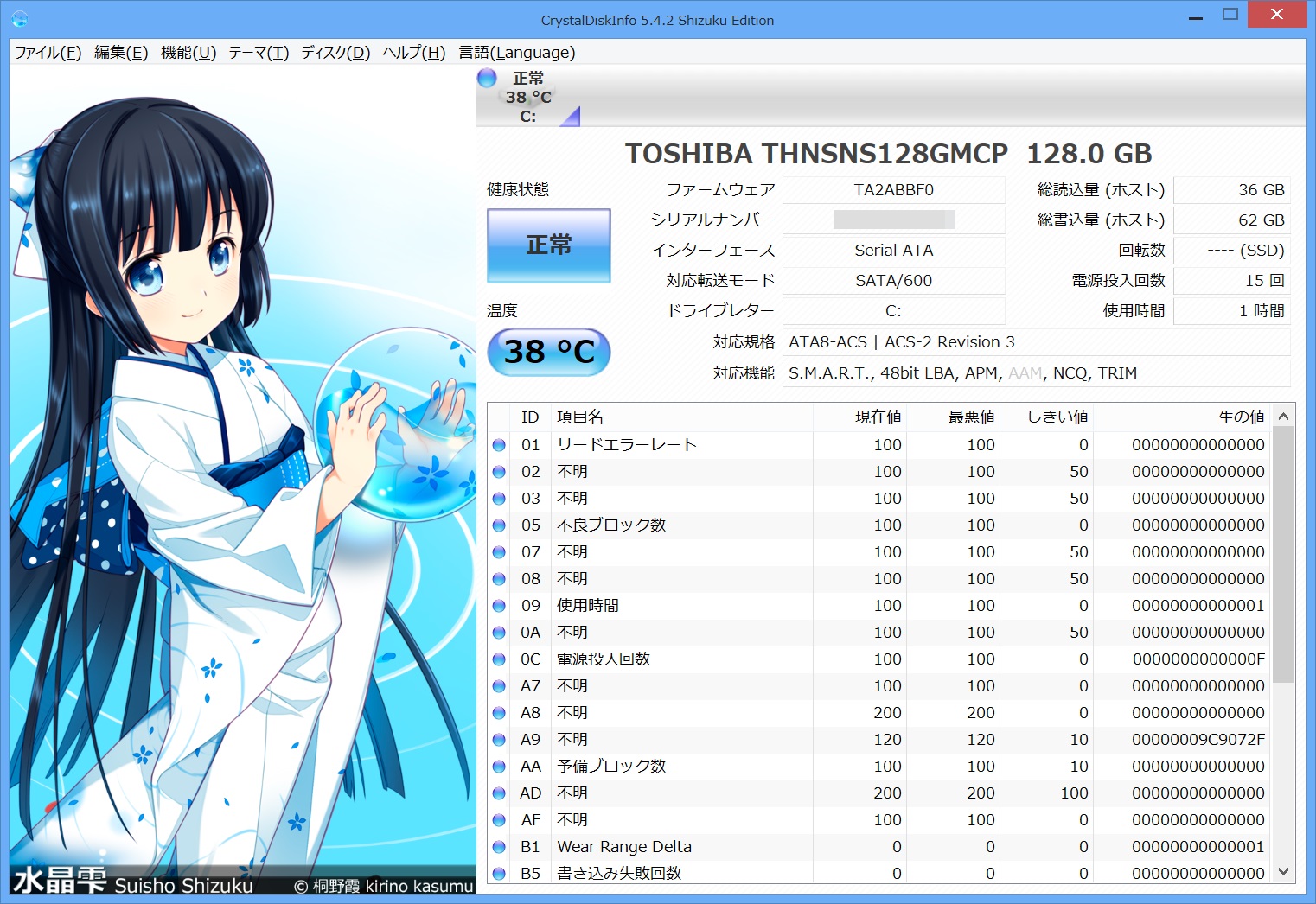The height and width of the screenshot is (904, 1316).
Task: Click the firmware field TA2ABBF0
Action: pos(894,190)
